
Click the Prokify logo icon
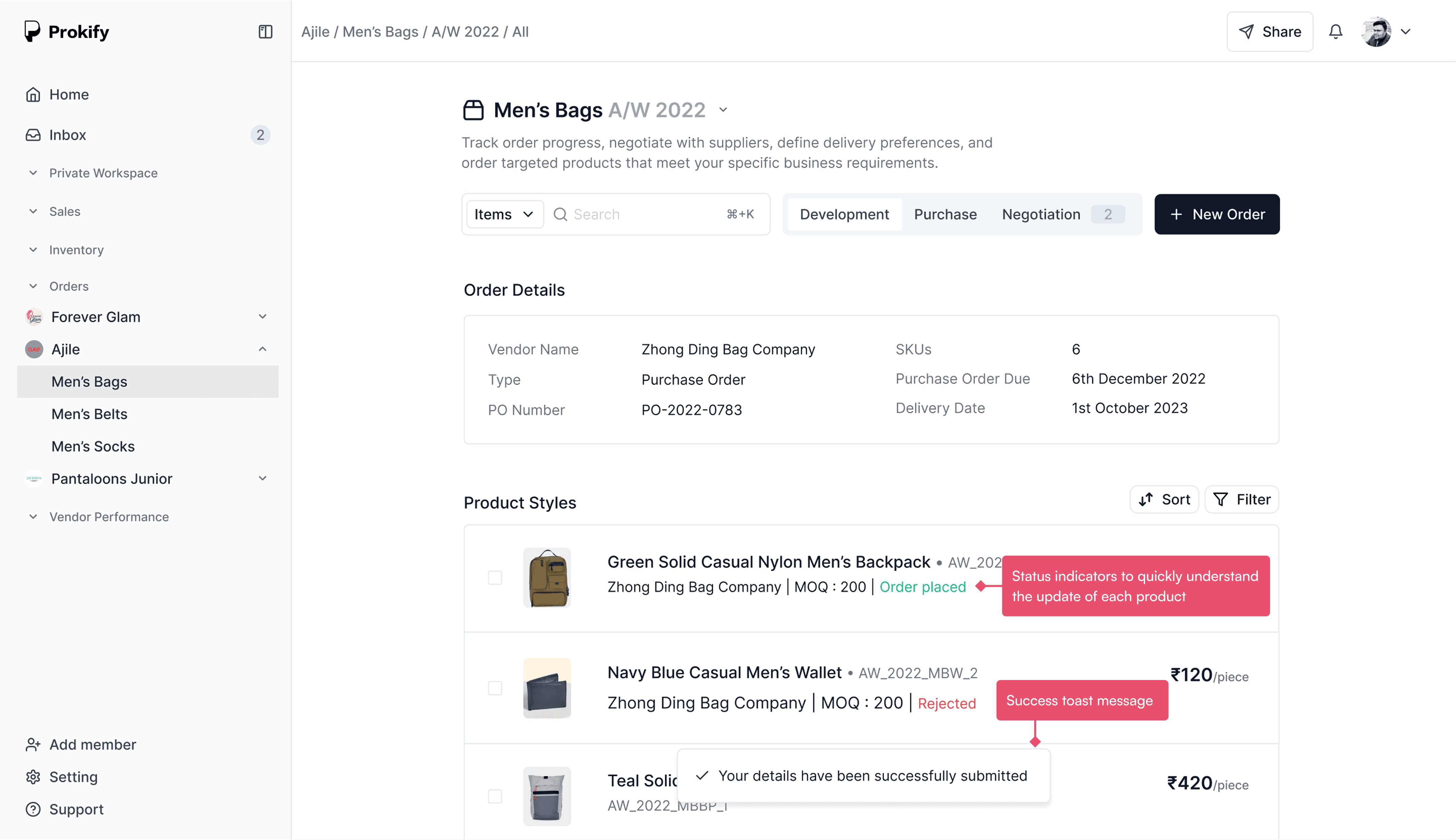32,31
